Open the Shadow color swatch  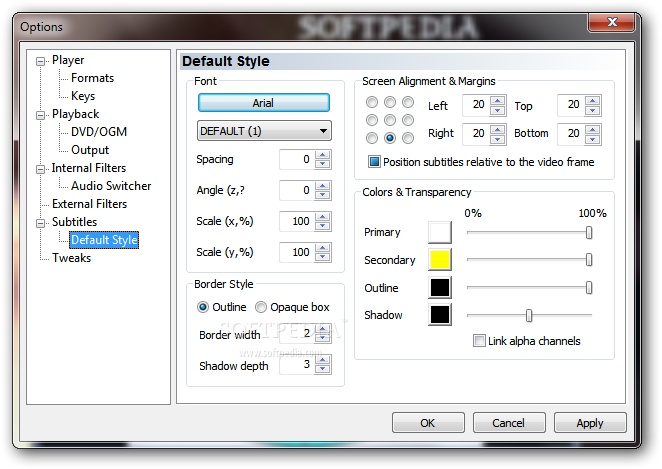[x=440, y=314]
